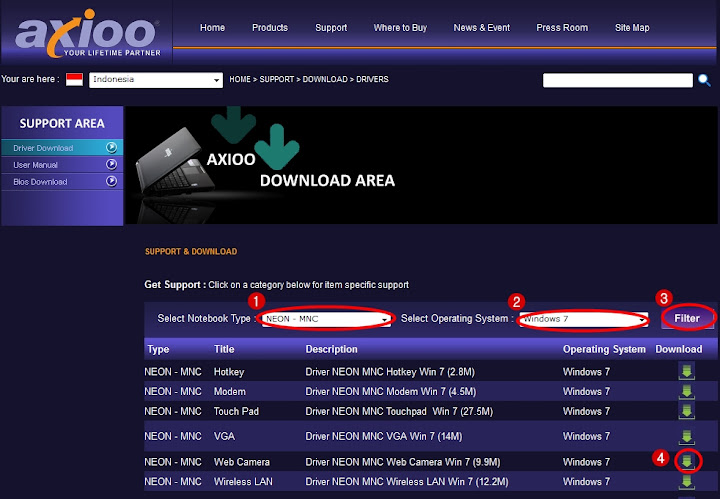Screen dimensions: 720x499
Task: Click 'Driver NEON MNC Web Camera Win 7 (9.9M)'
Action: tap(403, 462)
